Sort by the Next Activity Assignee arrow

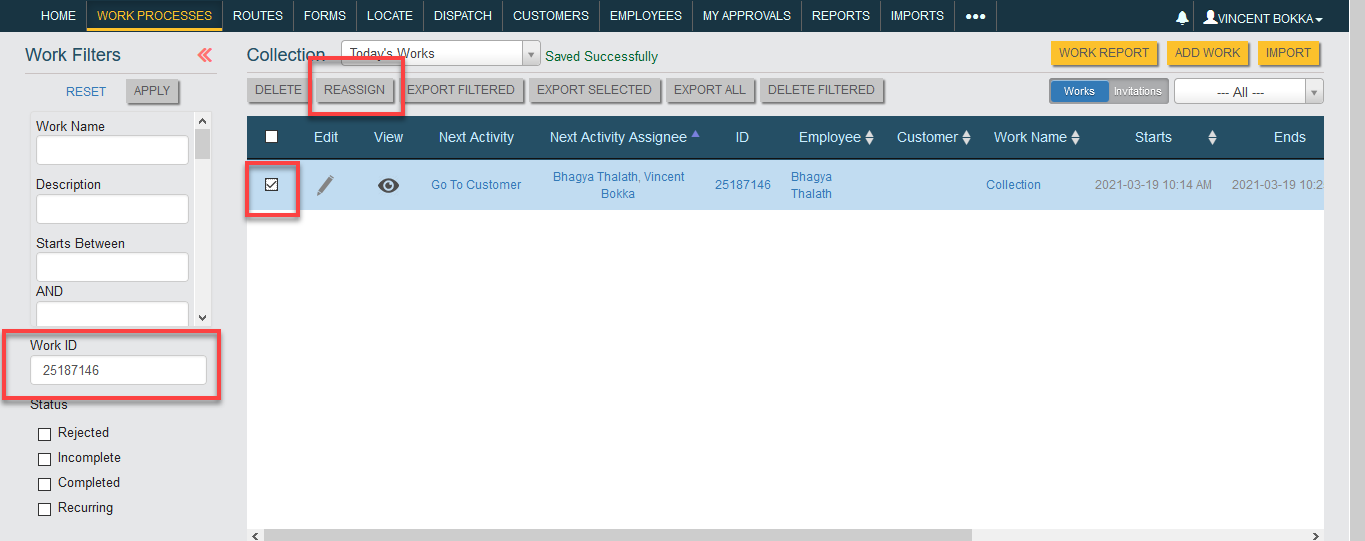[695, 134]
